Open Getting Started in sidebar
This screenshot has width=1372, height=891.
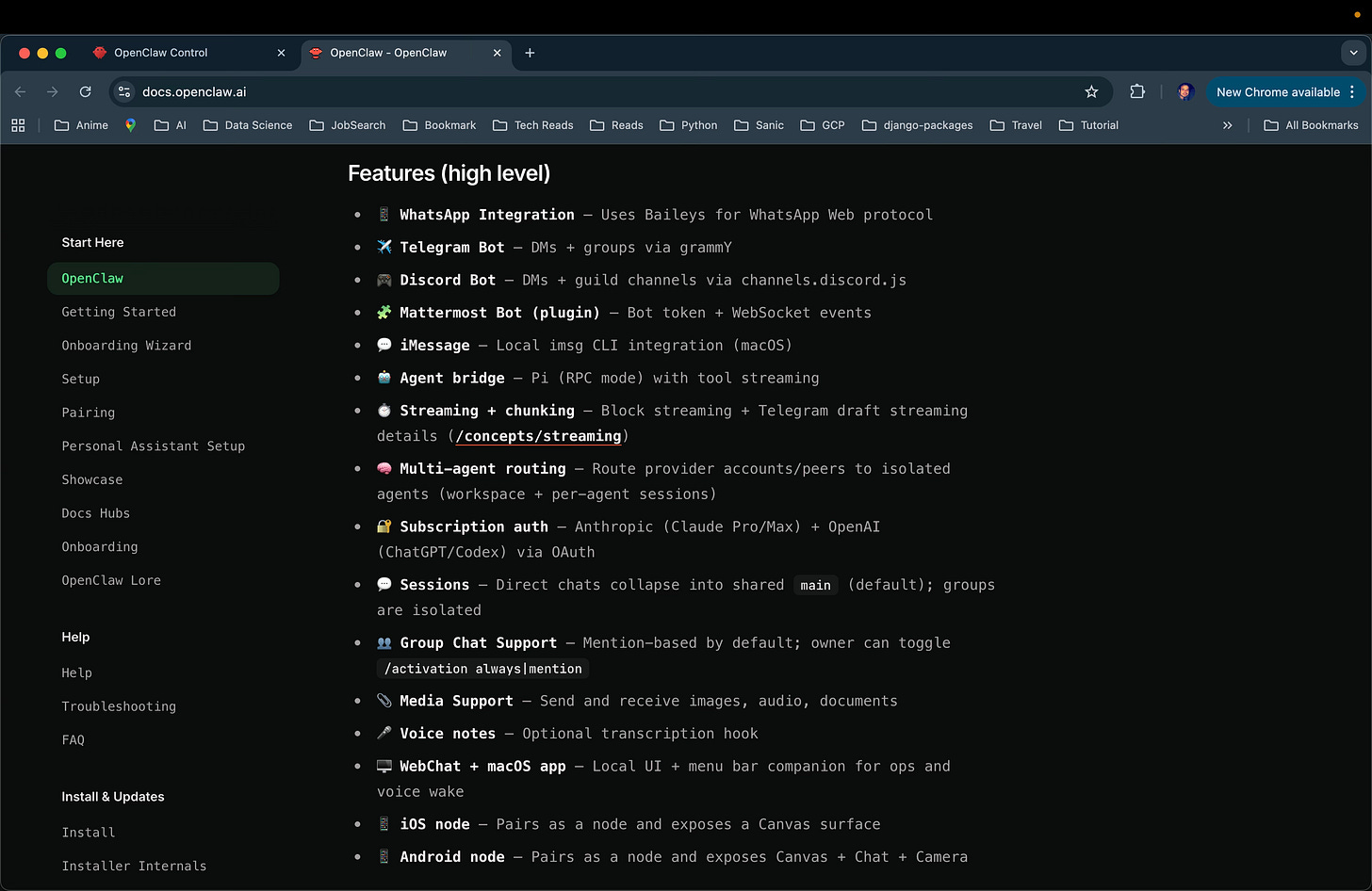[119, 312]
